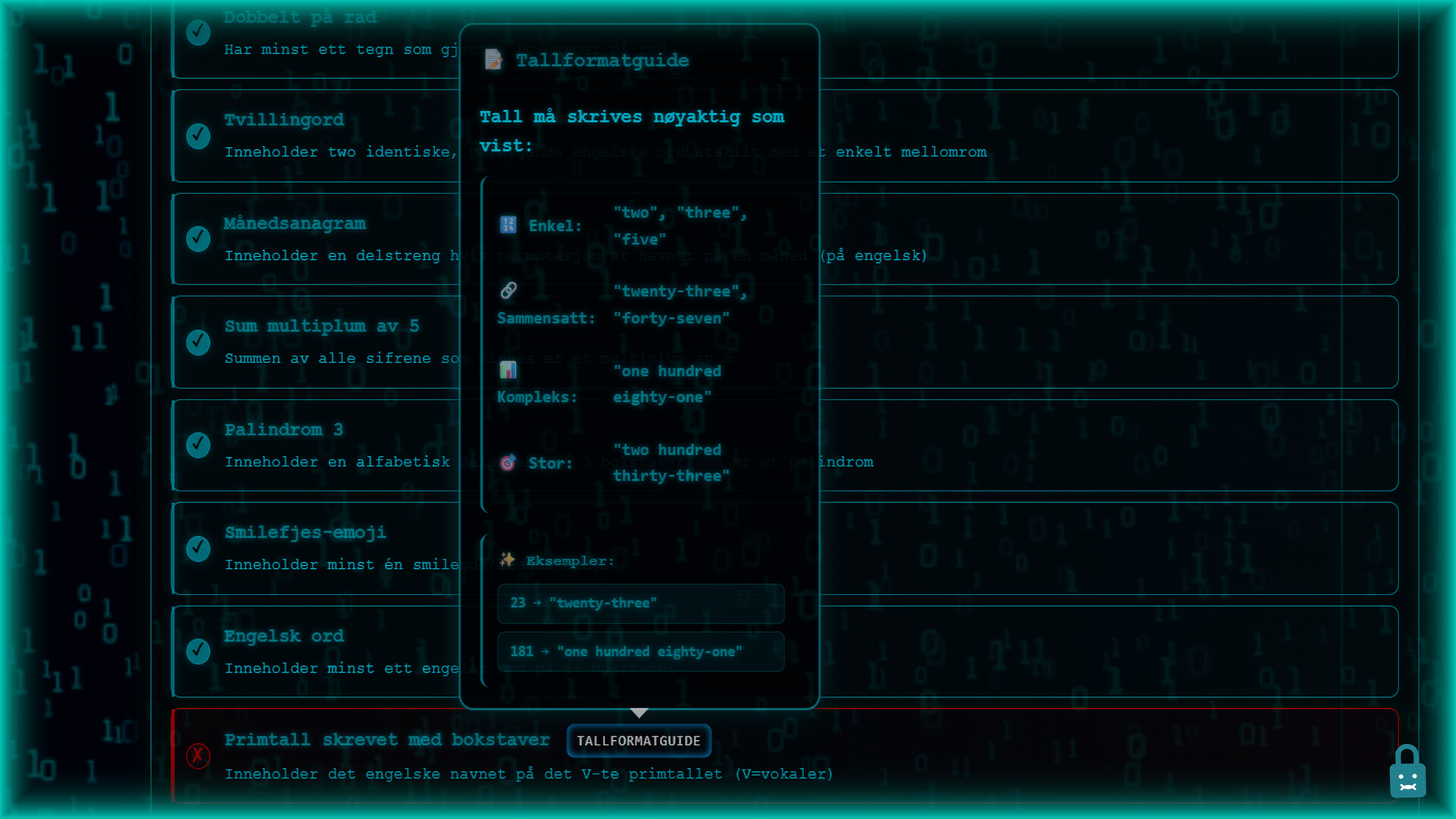Click the Palindrom 3 rule checkmark
1456x819 pixels.
pos(199,445)
